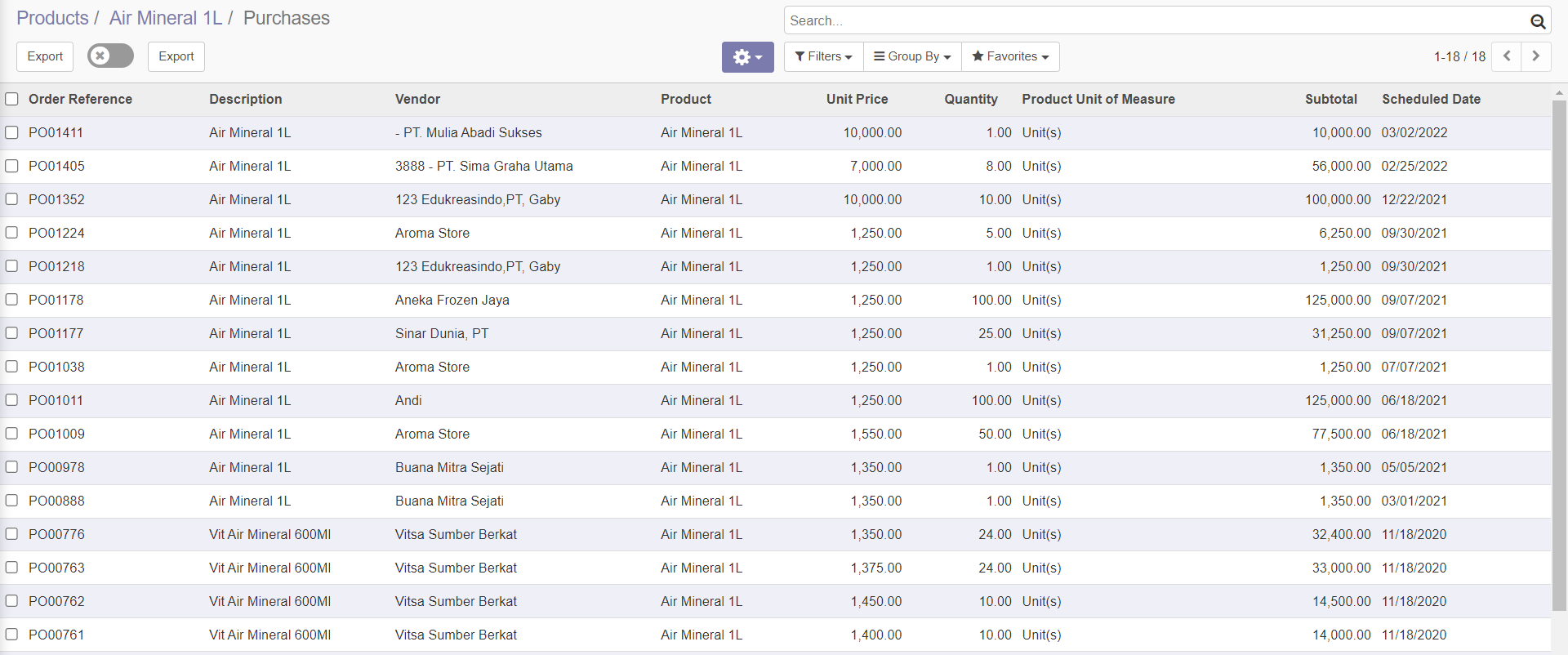The image size is (1568, 655).
Task: Click the vertical scrollbar thumb
Action: [1559, 355]
